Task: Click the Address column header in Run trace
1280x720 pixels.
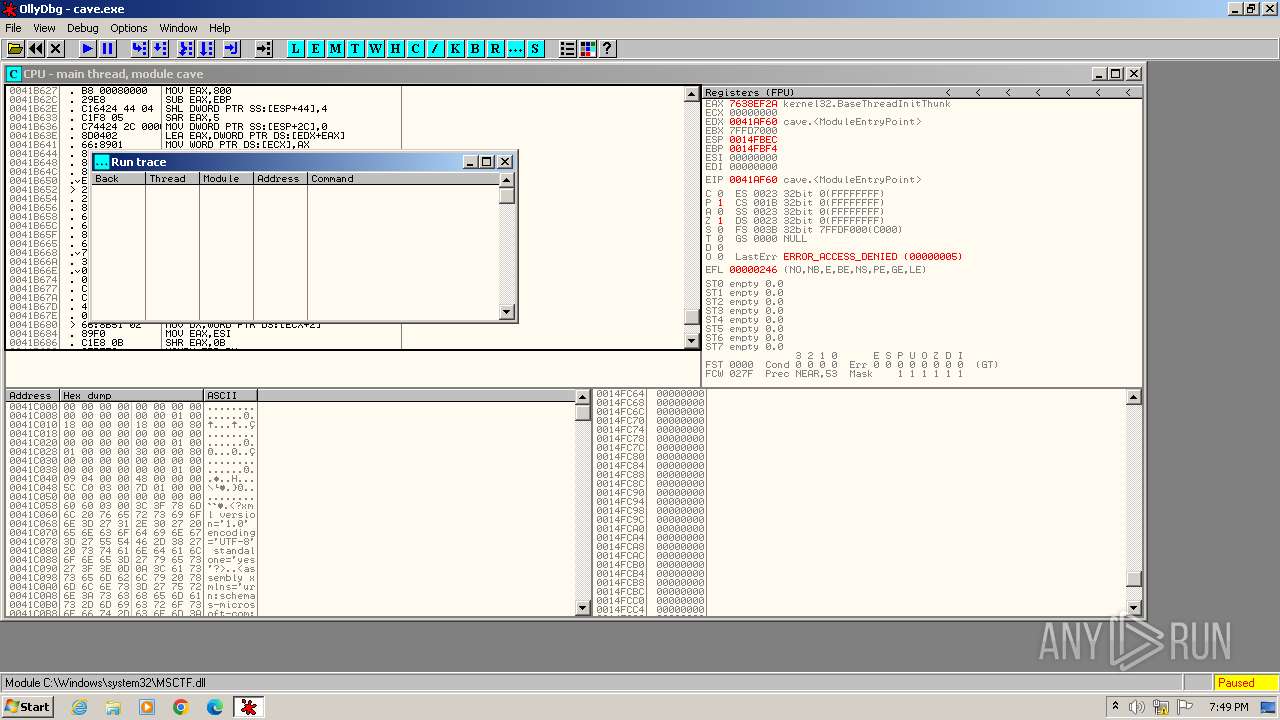Action: click(x=280, y=179)
